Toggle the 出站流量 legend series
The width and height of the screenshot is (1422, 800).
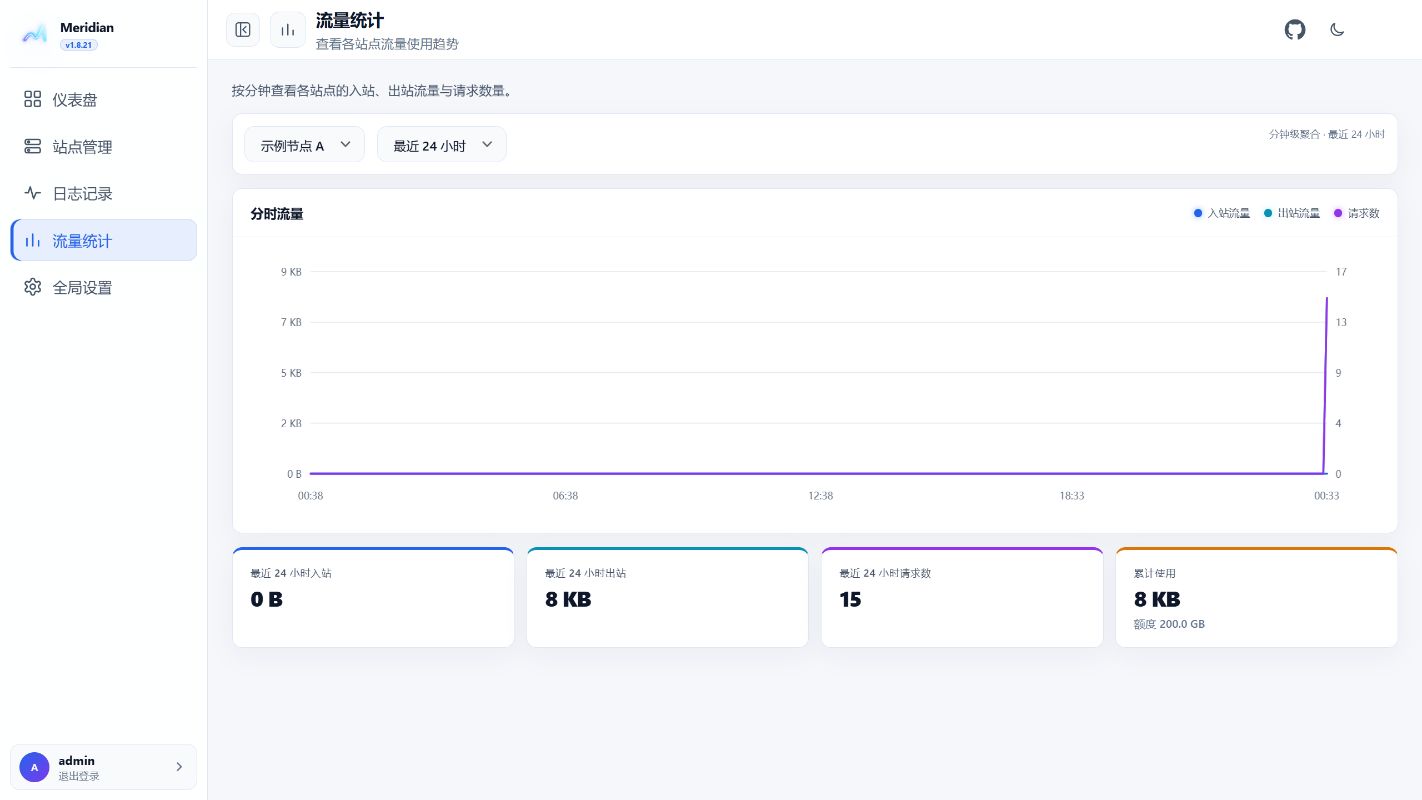[x=1292, y=213]
